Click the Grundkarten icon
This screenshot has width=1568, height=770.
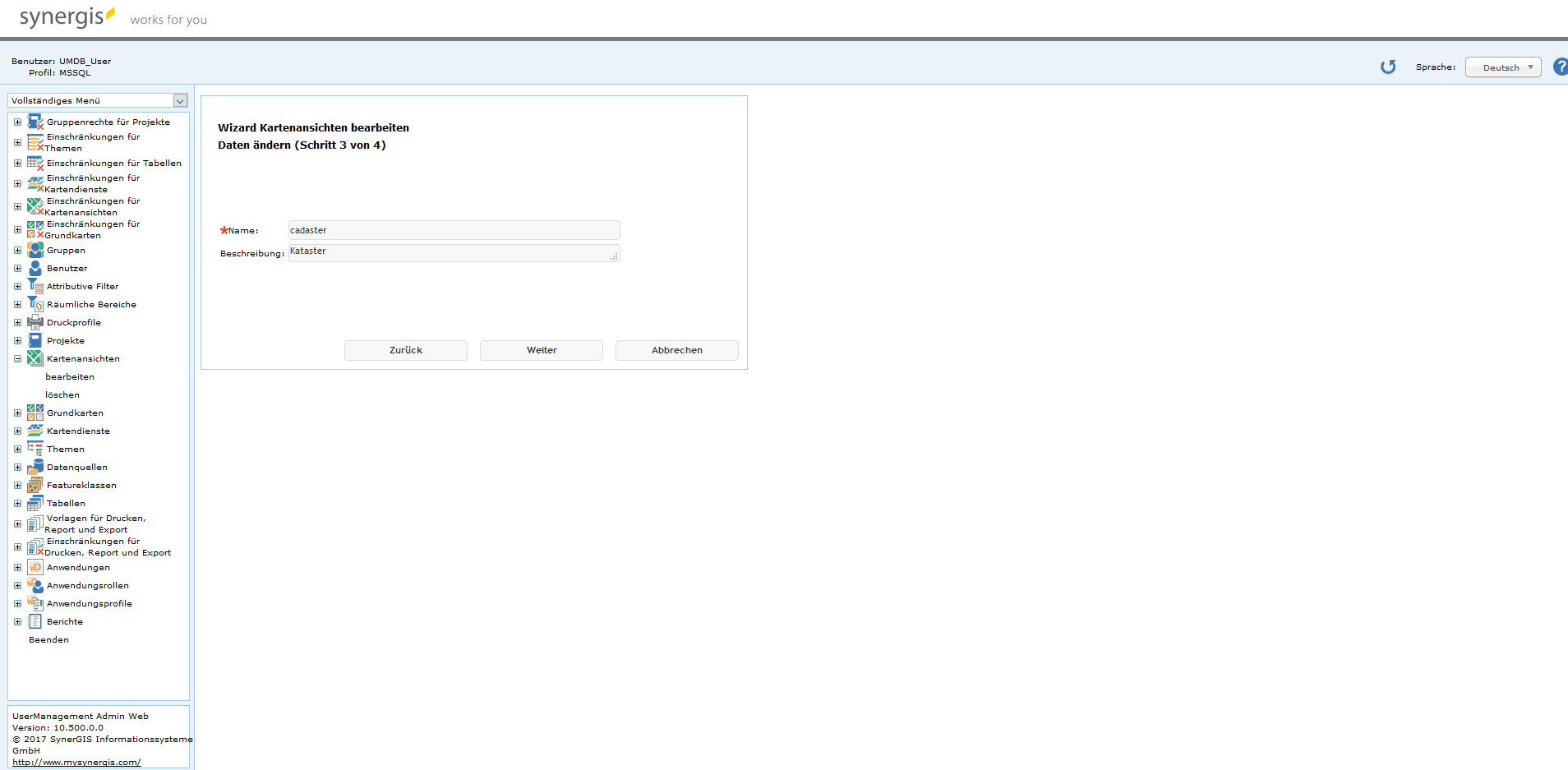(35, 413)
